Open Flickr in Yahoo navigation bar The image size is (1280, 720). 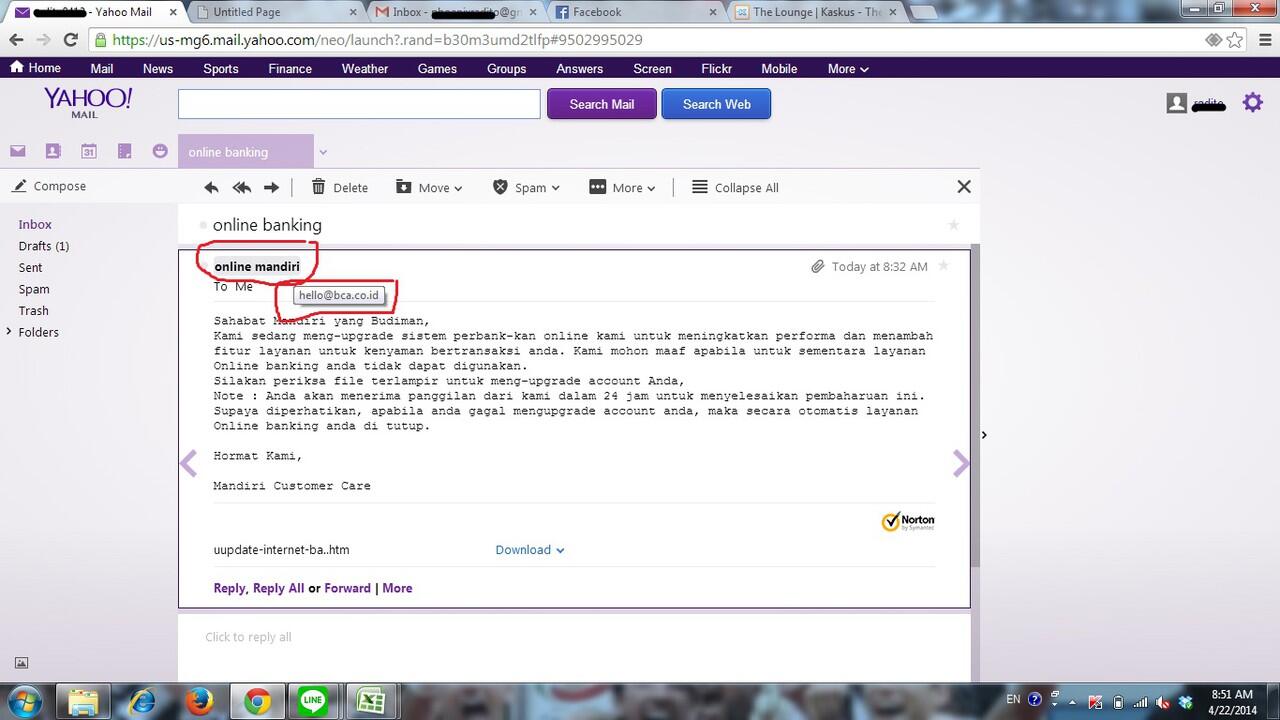pyautogui.click(x=717, y=69)
